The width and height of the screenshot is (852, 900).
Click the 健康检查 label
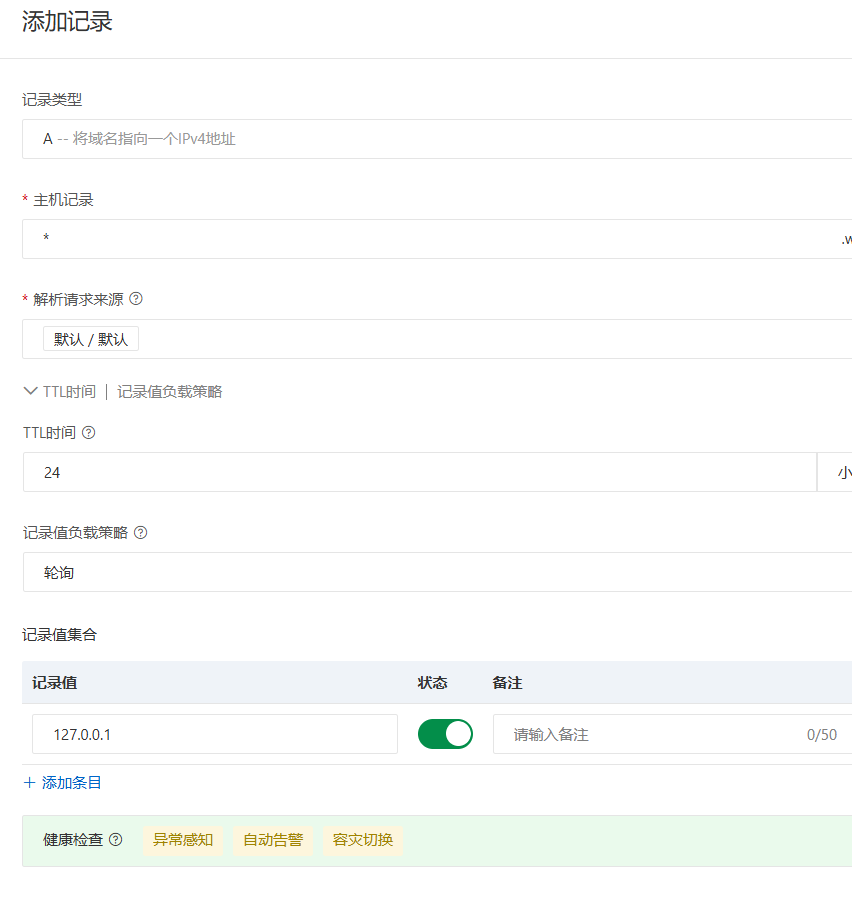pos(73,840)
